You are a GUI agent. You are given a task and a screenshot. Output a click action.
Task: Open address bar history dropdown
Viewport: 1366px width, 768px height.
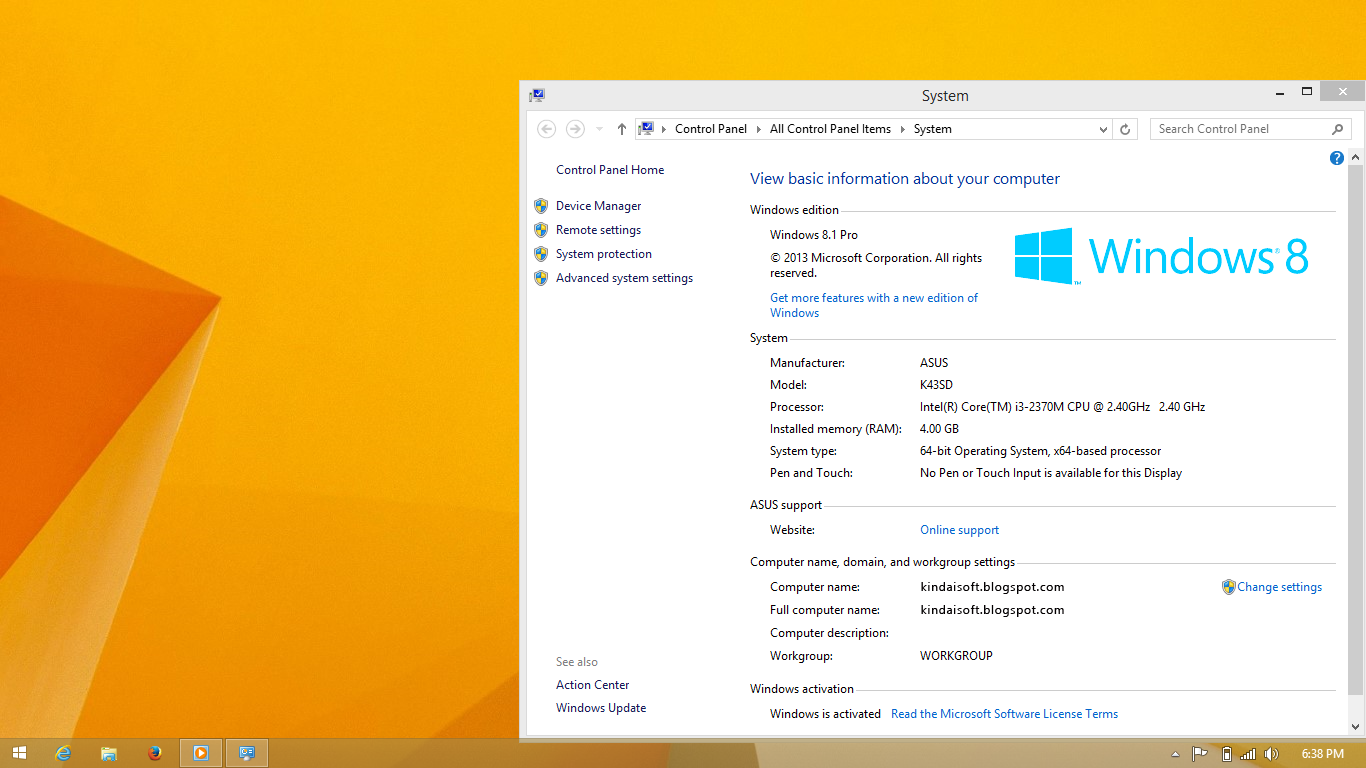[1103, 129]
